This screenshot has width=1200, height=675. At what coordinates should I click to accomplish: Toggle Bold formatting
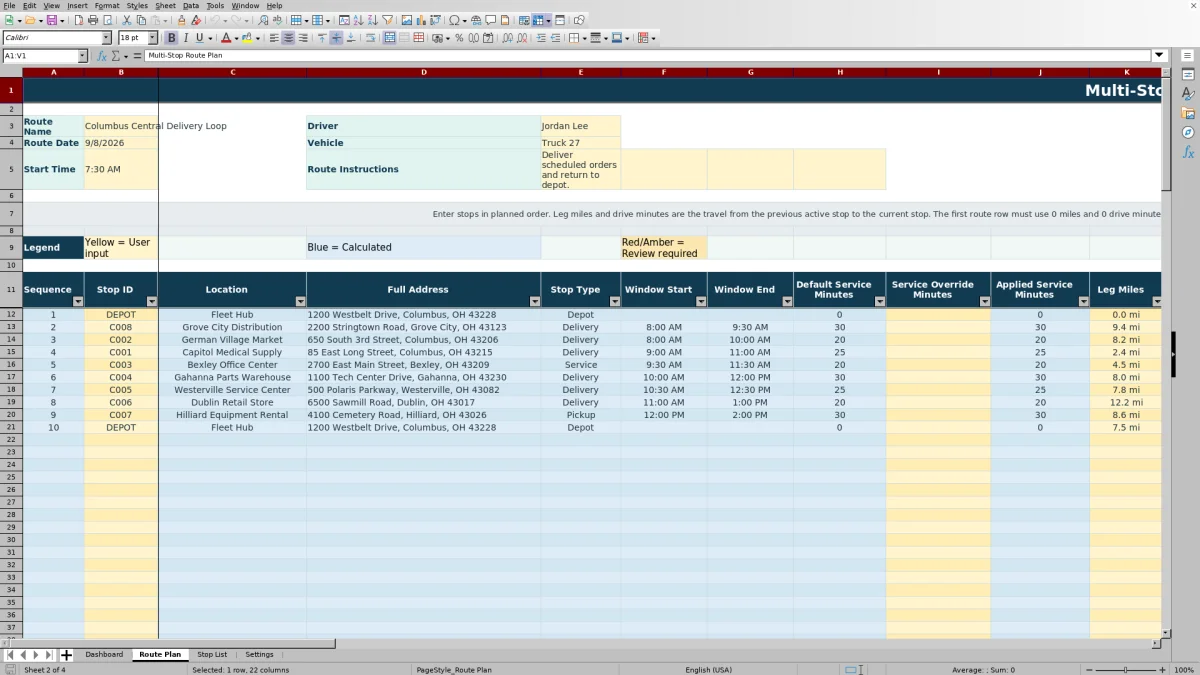(171, 38)
